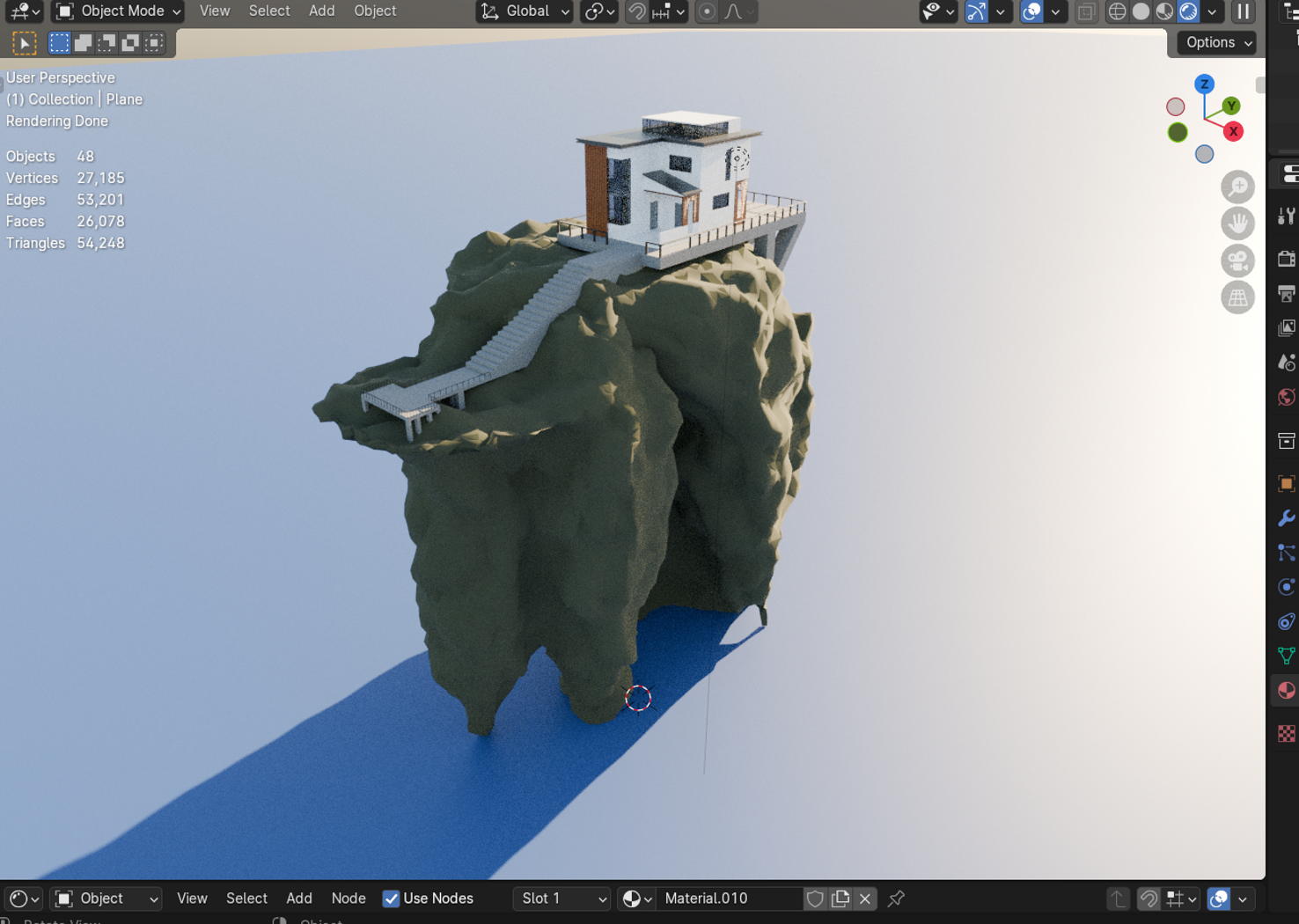The width and height of the screenshot is (1299, 924).
Task: Open the node editor Add menu
Action: (x=299, y=898)
